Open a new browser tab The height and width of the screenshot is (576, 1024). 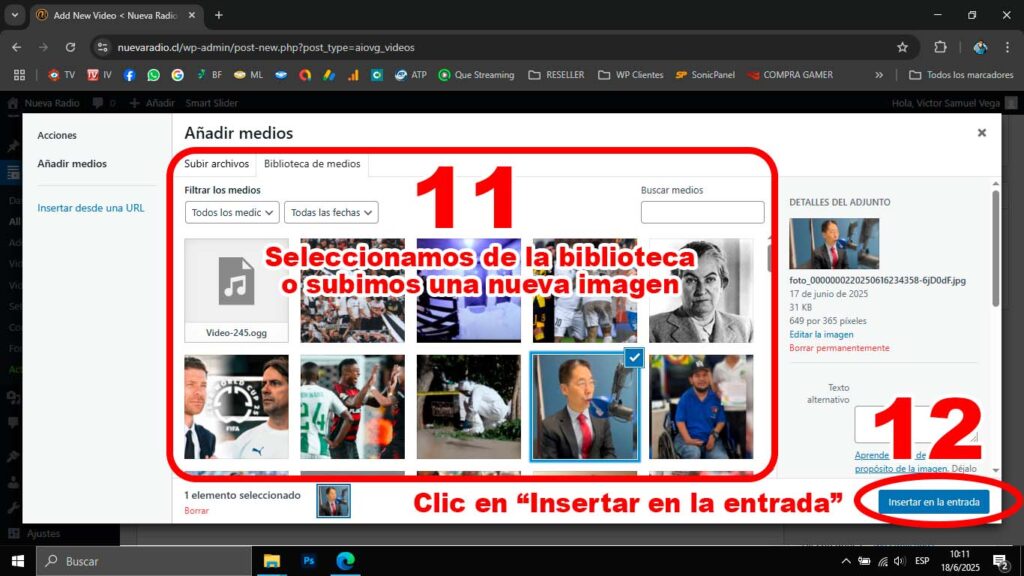pos(219,15)
